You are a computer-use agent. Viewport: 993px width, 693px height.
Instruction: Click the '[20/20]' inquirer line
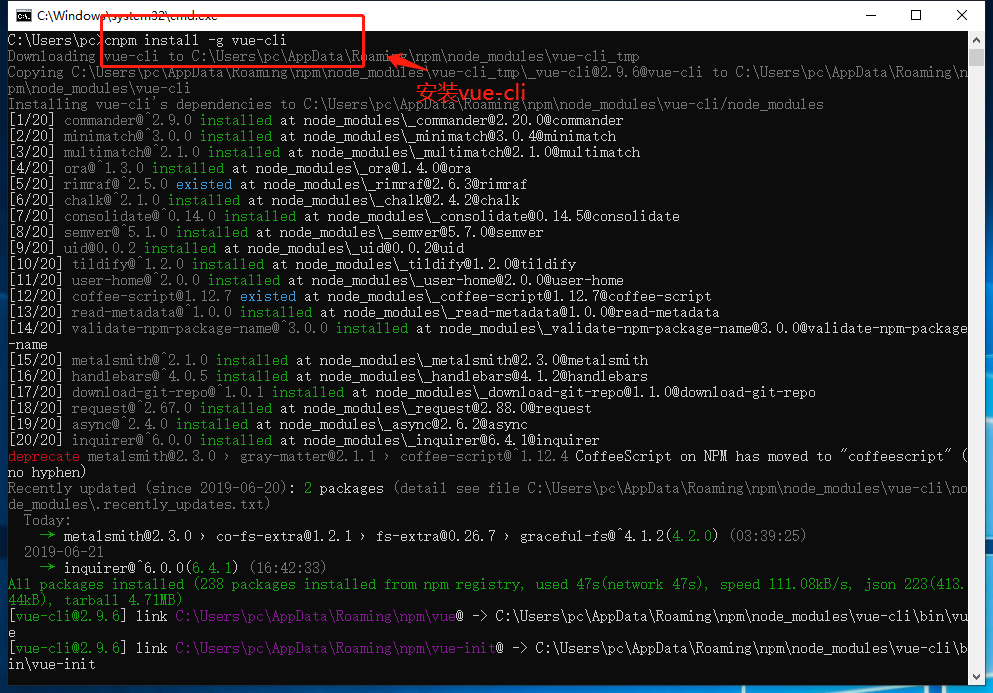pyautogui.click(x=304, y=440)
